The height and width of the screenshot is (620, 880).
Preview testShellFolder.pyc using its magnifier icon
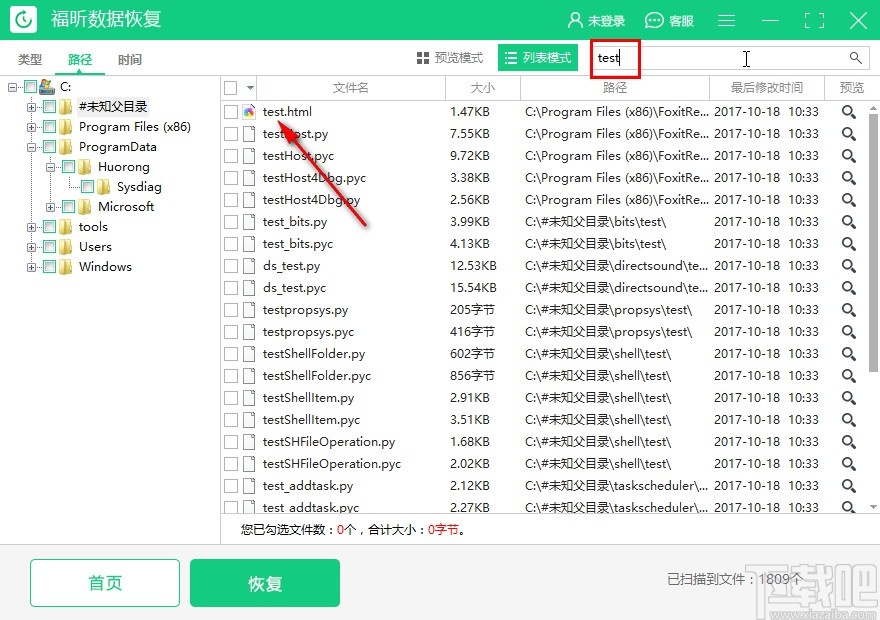click(x=849, y=376)
